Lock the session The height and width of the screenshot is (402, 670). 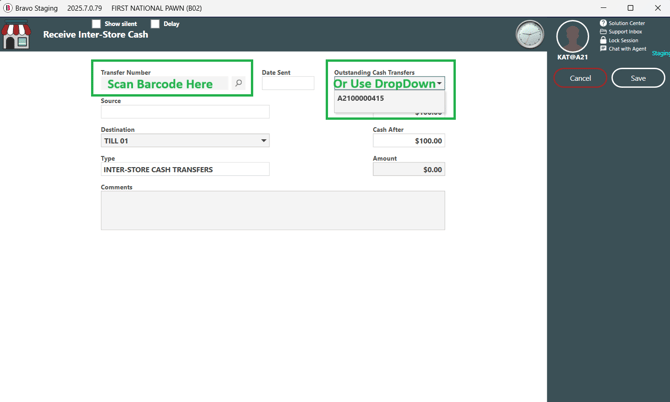619,40
